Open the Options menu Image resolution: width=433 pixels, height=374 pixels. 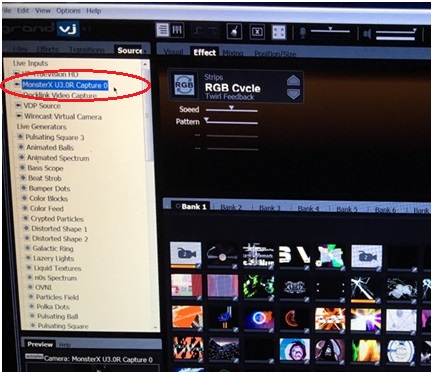68,11
